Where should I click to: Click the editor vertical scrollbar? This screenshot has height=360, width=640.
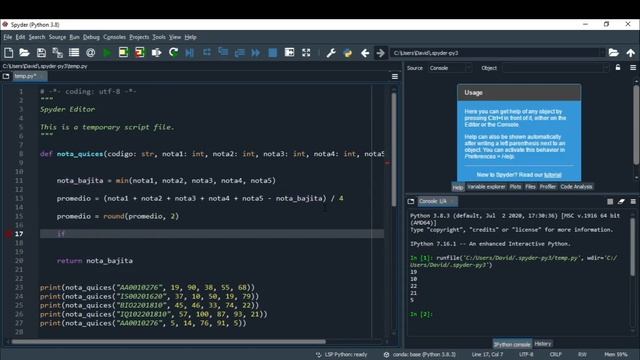(394, 149)
